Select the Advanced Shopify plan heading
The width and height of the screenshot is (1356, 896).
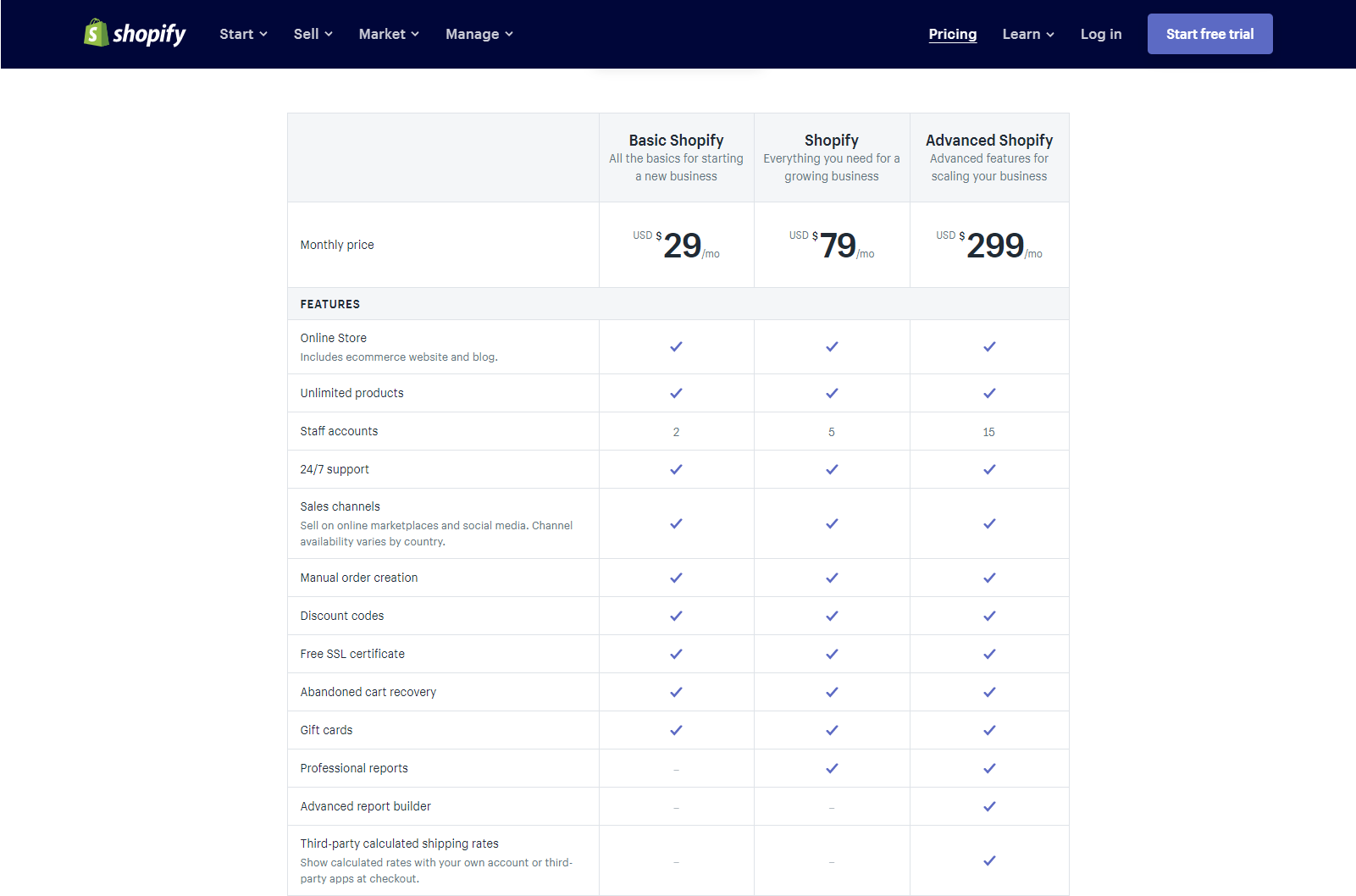pyautogui.click(x=989, y=141)
